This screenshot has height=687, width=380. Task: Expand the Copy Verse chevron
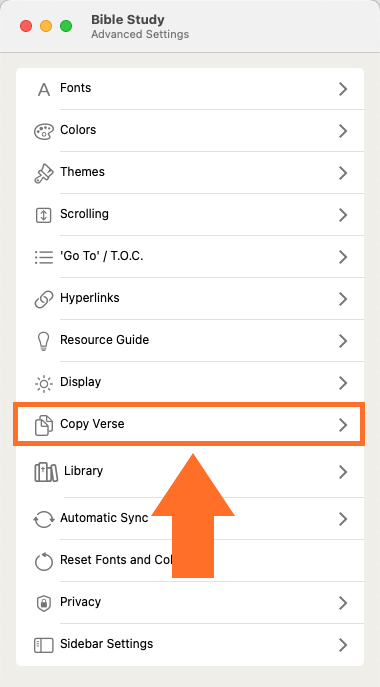coord(343,425)
